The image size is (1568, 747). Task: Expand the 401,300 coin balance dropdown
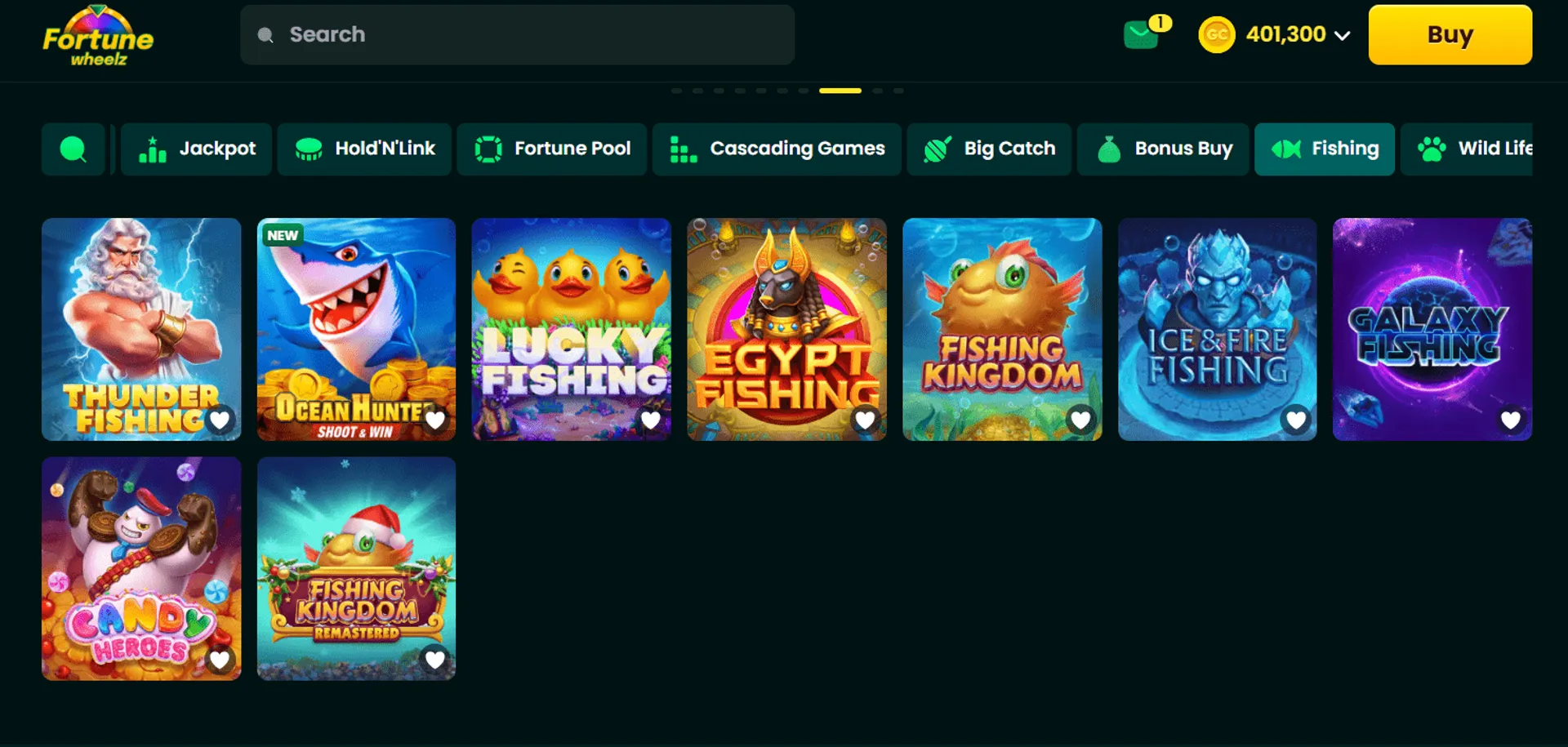1342,36
